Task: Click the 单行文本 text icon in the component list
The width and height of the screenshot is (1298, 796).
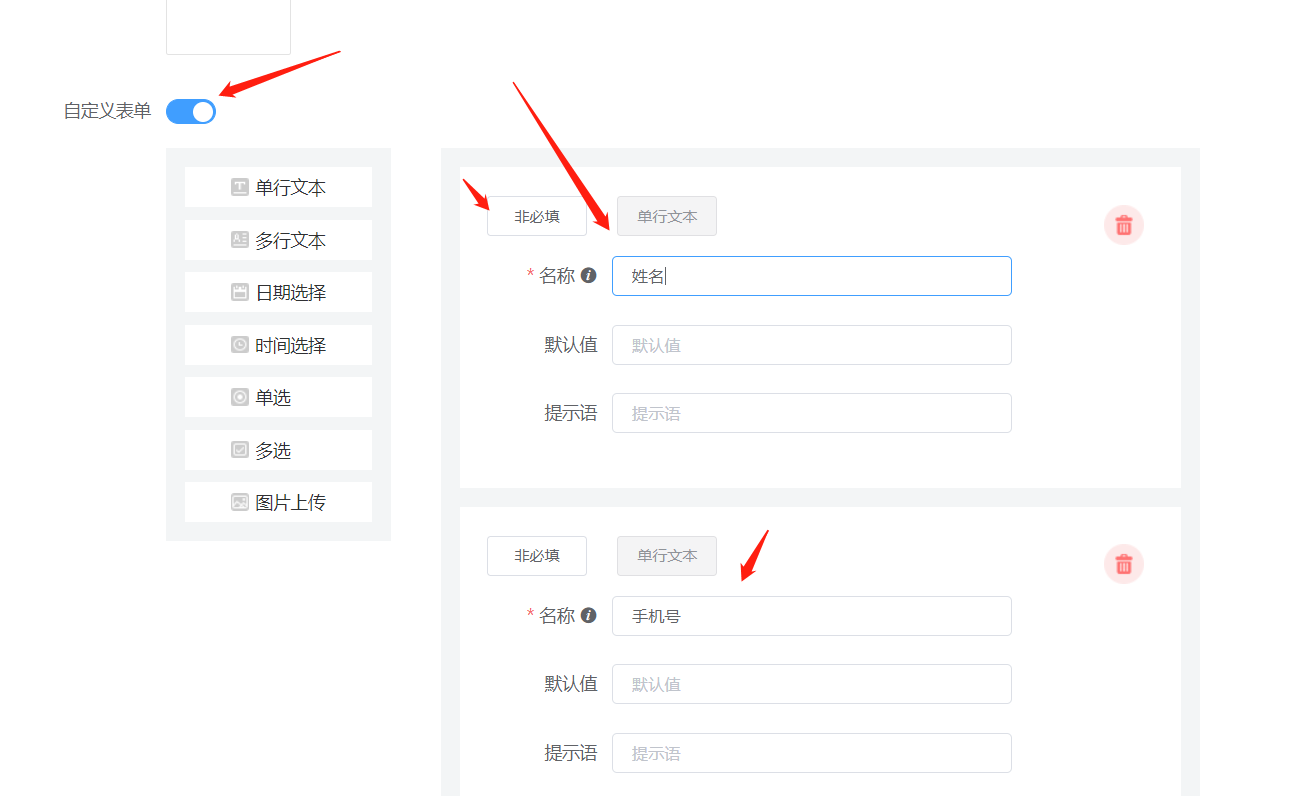Action: point(240,187)
